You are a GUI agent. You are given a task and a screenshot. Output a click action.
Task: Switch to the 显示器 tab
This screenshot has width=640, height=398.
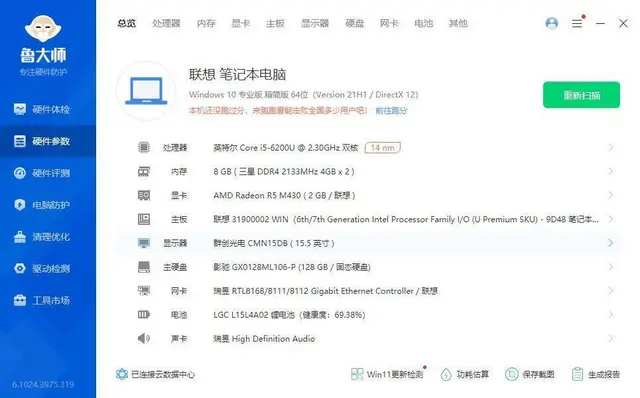(315, 23)
